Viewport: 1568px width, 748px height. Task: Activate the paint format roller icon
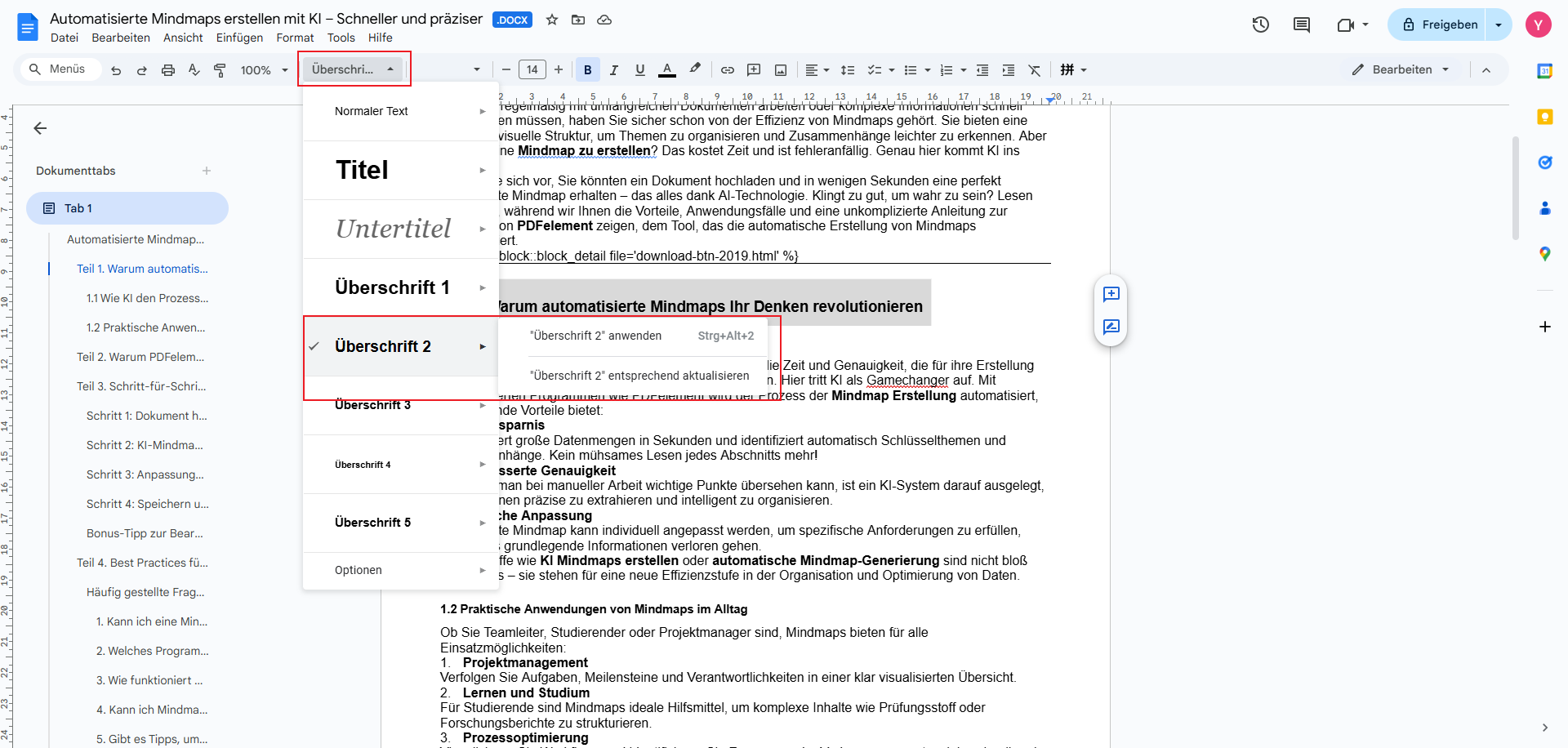(x=220, y=70)
